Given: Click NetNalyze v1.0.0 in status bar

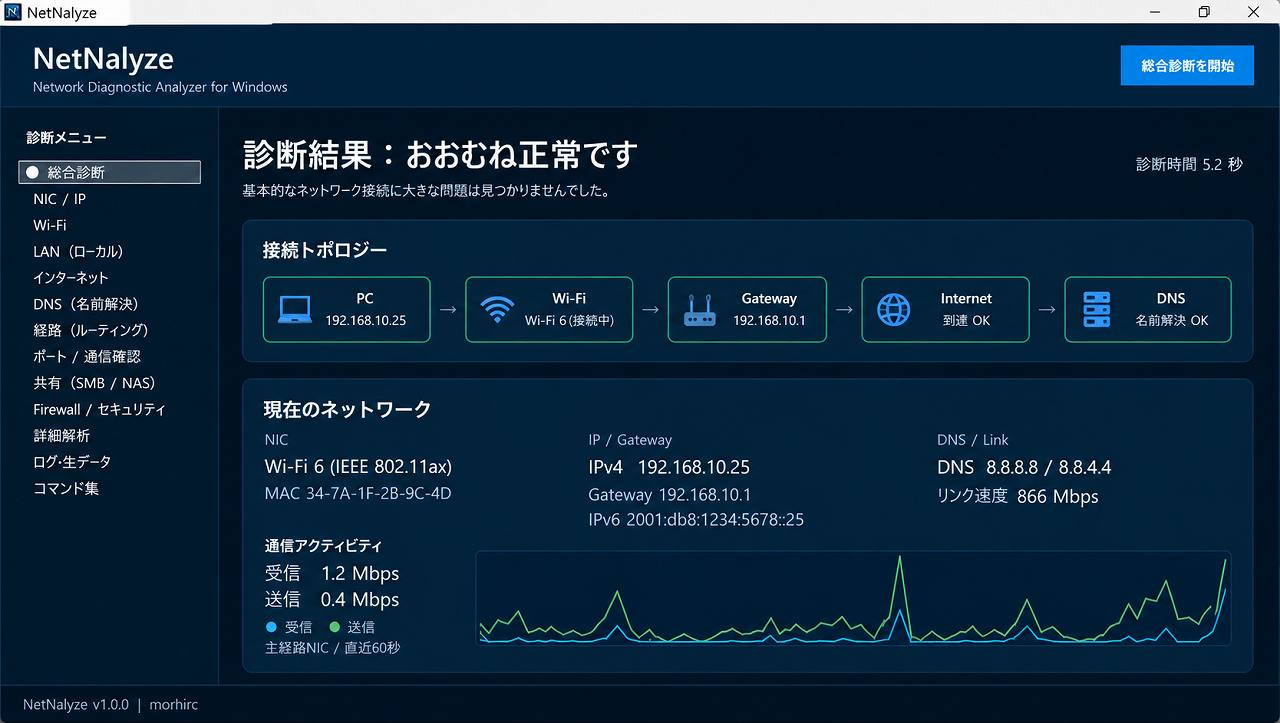Looking at the screenshot, I should (x=76, y=705).
